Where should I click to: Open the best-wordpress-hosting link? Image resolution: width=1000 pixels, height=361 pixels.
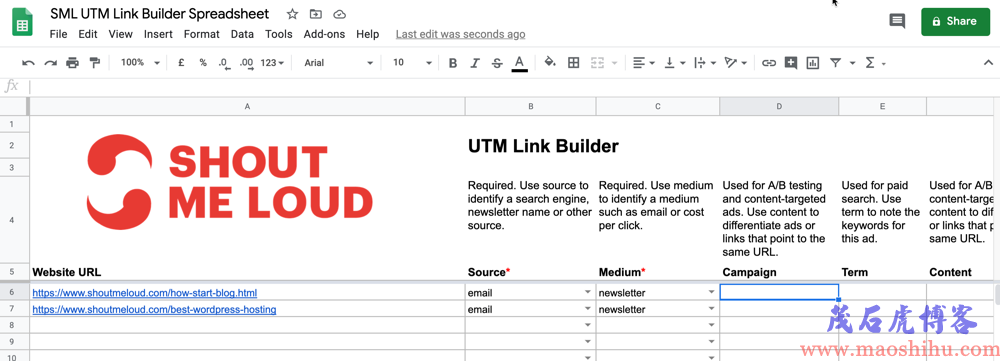[154, 310]
